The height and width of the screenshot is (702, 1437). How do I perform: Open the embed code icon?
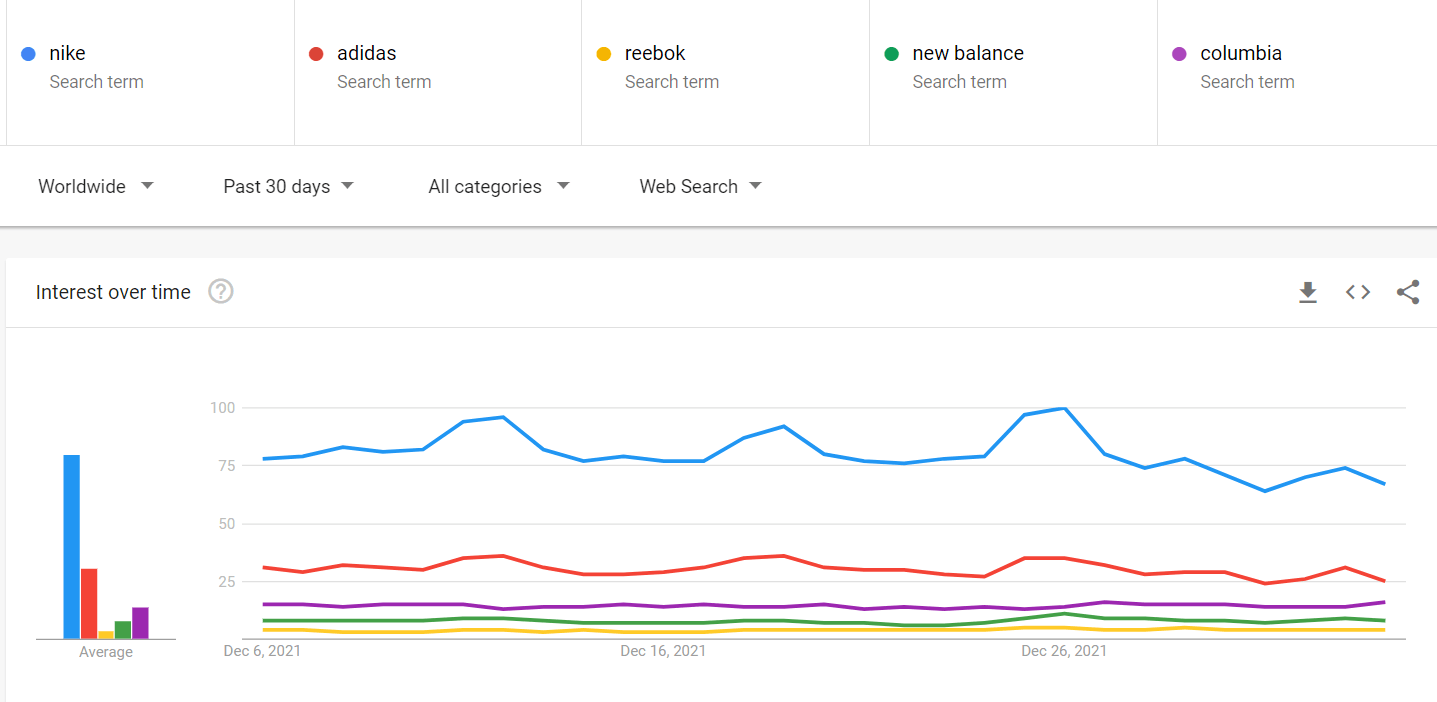click(x=1357, y=292)
